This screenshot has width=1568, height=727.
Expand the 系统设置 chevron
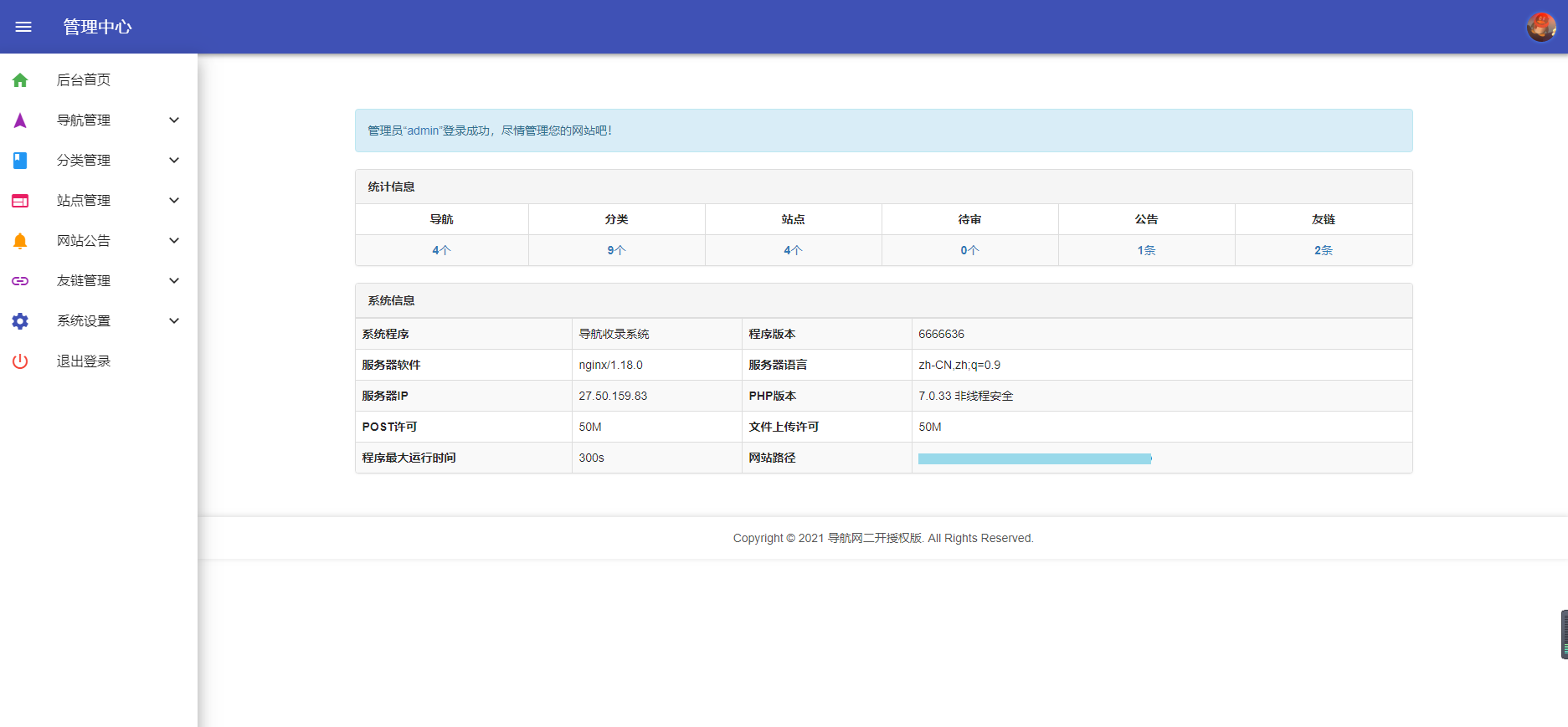174,321
